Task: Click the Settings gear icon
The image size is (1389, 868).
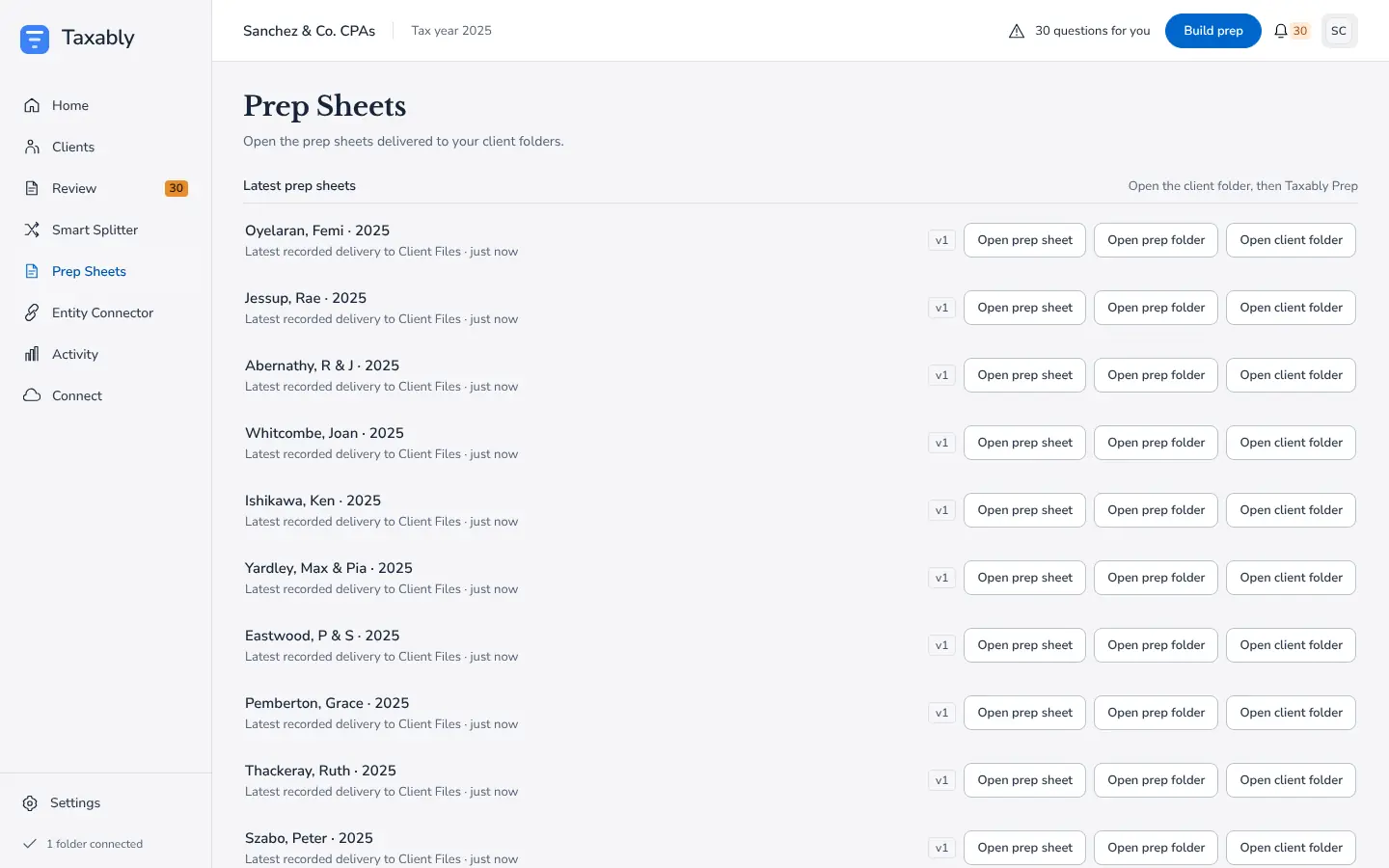Action: (30, 802)
